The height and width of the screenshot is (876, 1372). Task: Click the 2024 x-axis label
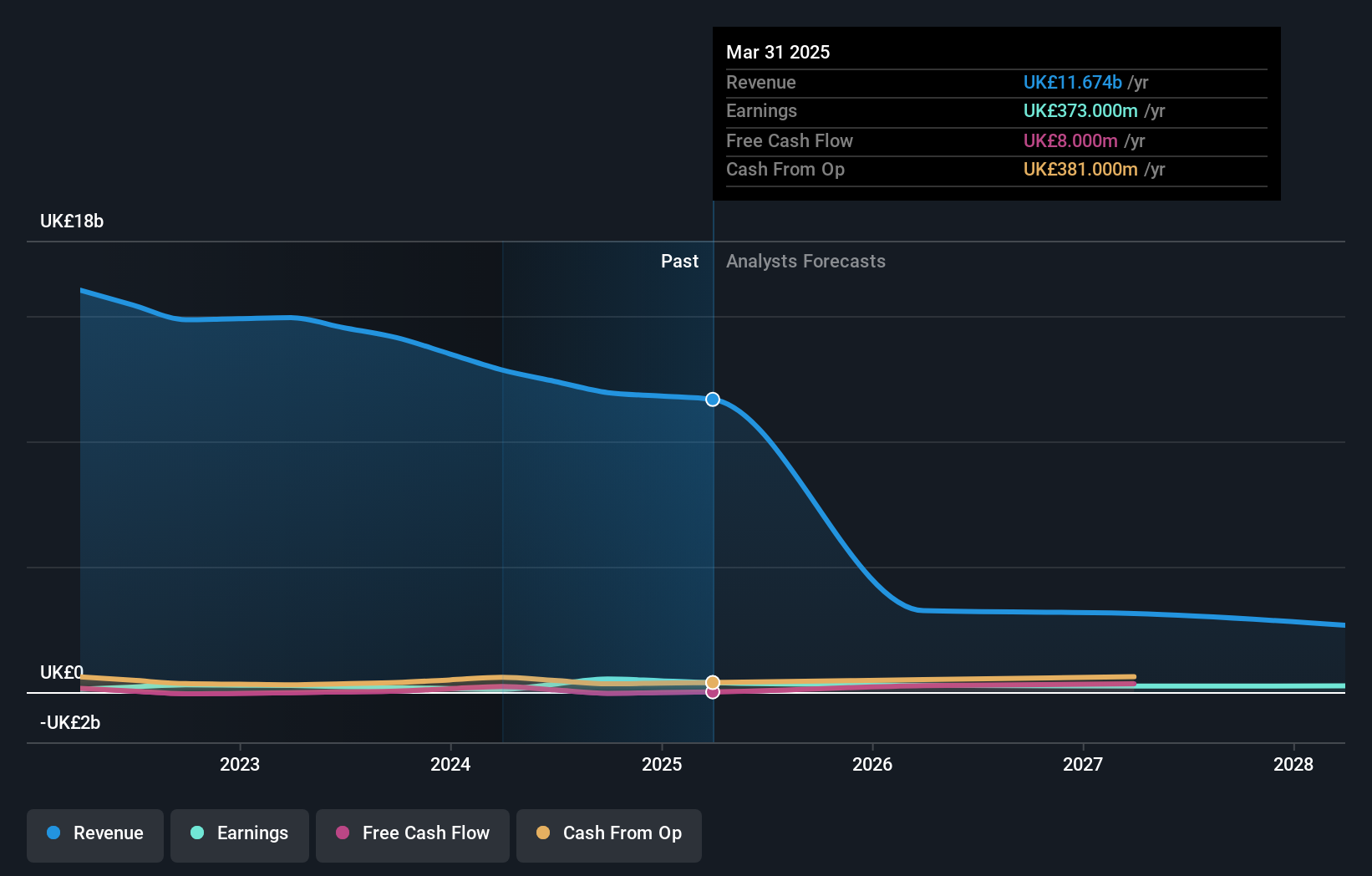(450, 764)
